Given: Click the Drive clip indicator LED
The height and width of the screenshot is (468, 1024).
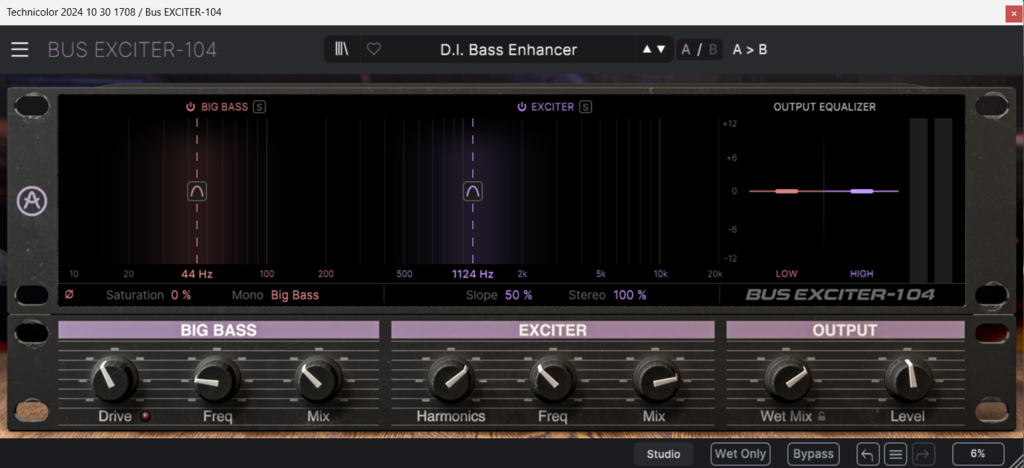Looking at the screenshot, I should pos(145,416).
